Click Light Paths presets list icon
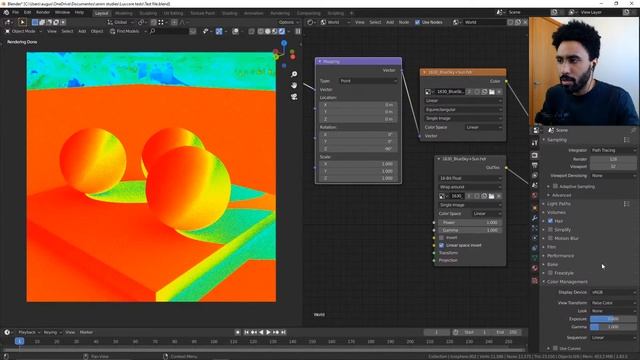This screenshot has height=360, width=640. point(627,204)
